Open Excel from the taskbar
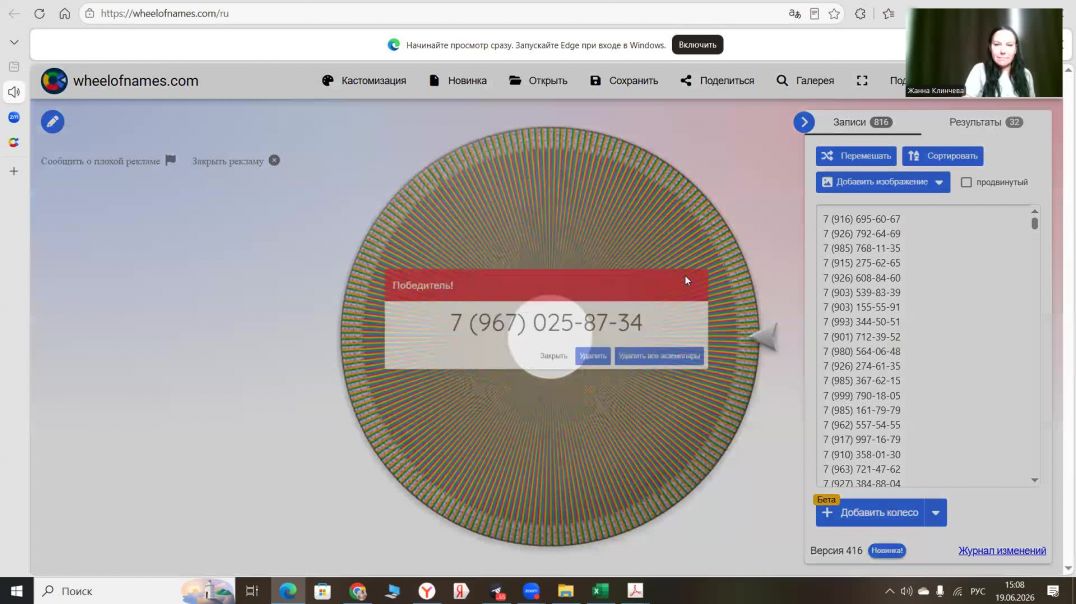The height and width of the screenshot is (604, 1076). (x=600, y=591)
